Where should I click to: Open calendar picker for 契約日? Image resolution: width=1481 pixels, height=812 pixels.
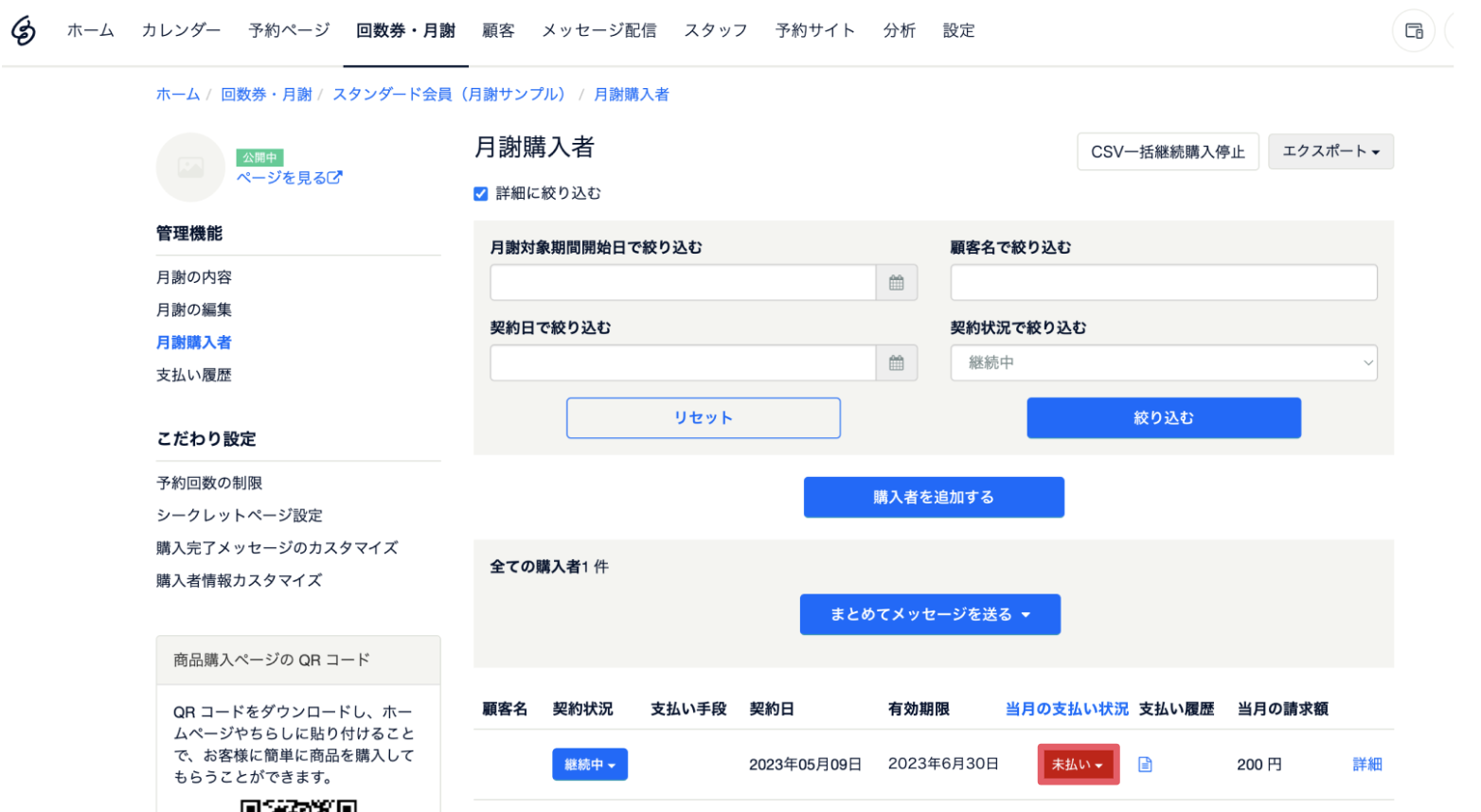click(x=896, y=363)
